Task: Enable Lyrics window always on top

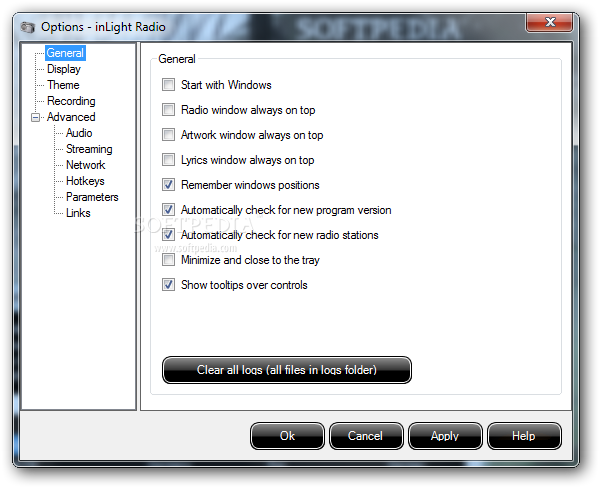Action: tap(168, 160)
